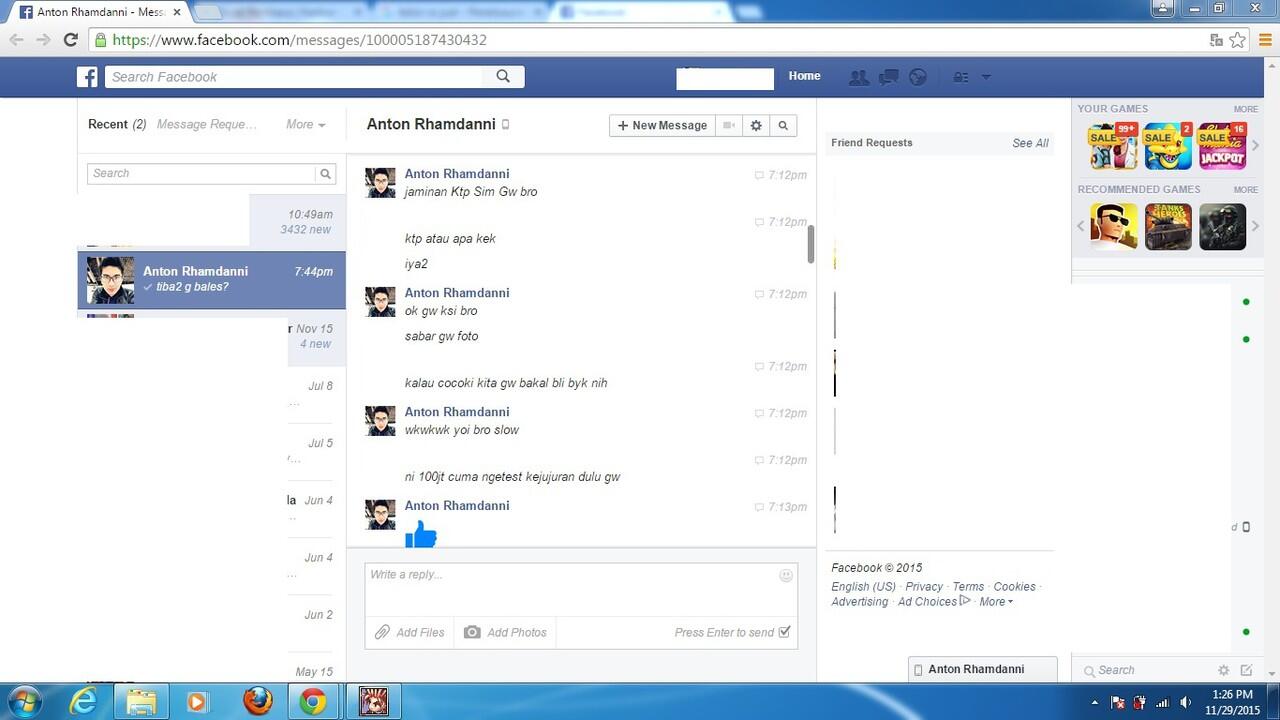Viewport: 1280px width, 720px height.
Task: Click the chat sidebar compose icon
Action: coord(1246,670)
